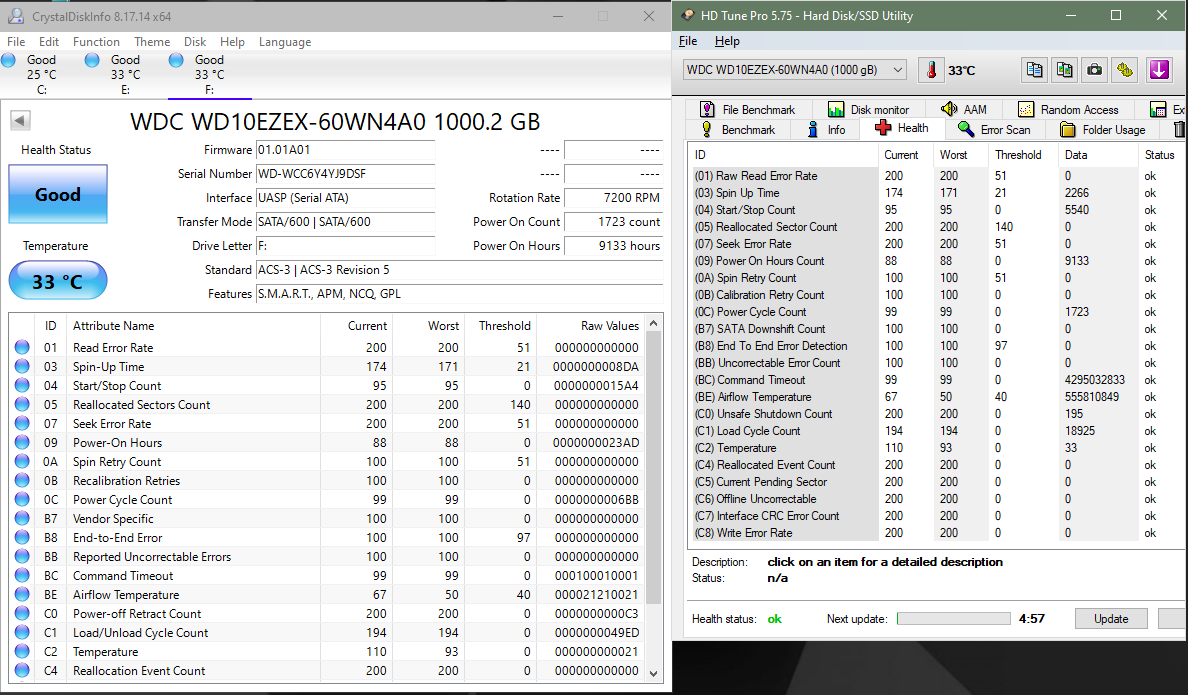
Task: Click the thermometer temperature icon in HD Tune
Action: (932, 70)
